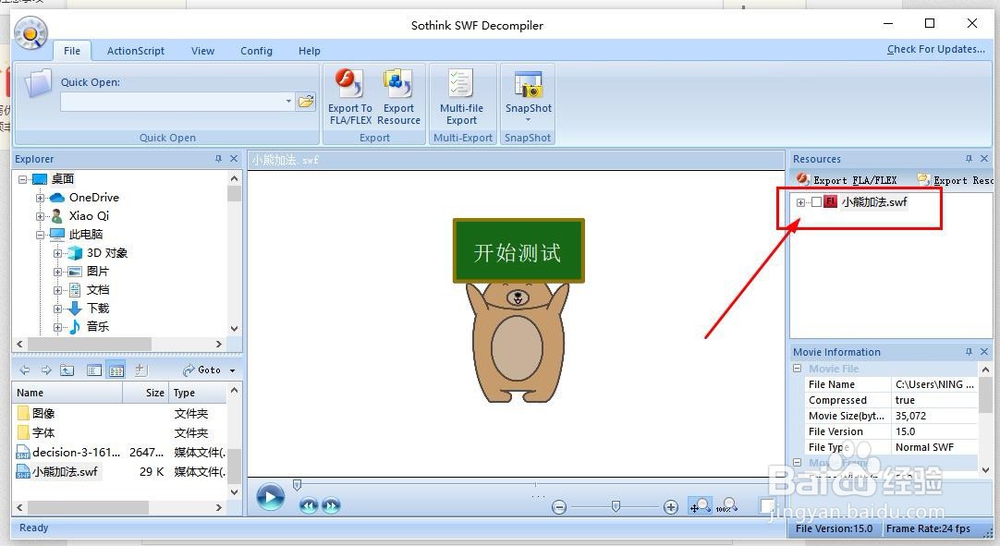Screen dimensions: 1000x546
Task: Close the Resources panel
Action: click(984, 159)
